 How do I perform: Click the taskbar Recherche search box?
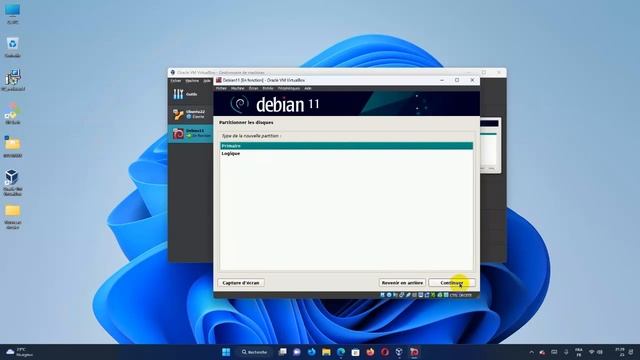point(254,352)
